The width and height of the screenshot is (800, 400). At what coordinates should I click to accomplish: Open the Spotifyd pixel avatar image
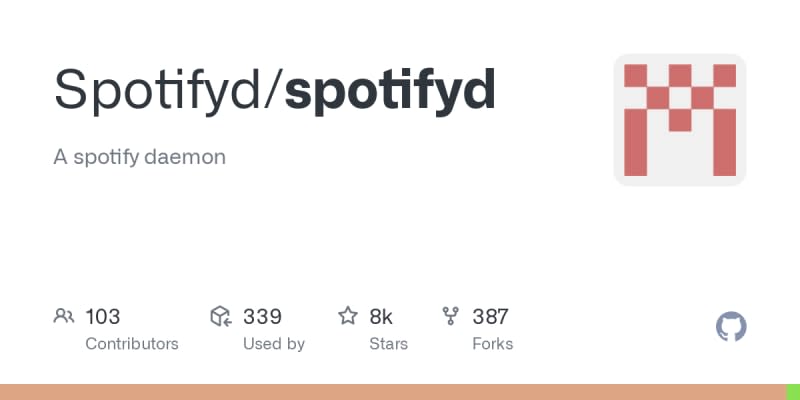(x=680, y=120)
